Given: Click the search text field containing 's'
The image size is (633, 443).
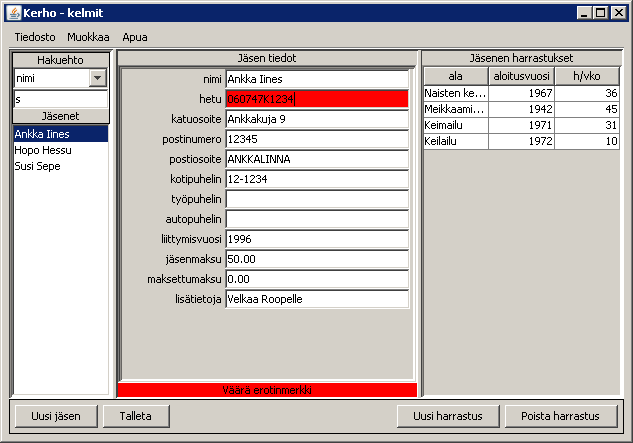Looking at the screenshot, I should pos(59,99).
